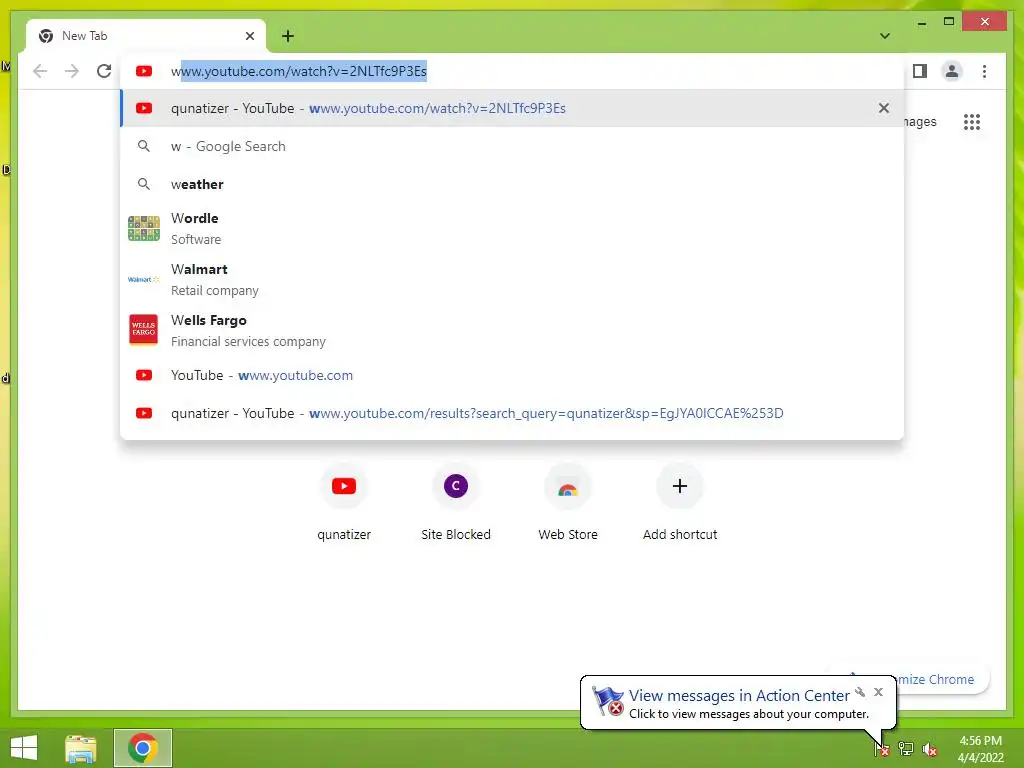Click the Chrome taskbar icon
1024x768 pixels.
click(x=142, y=748)
